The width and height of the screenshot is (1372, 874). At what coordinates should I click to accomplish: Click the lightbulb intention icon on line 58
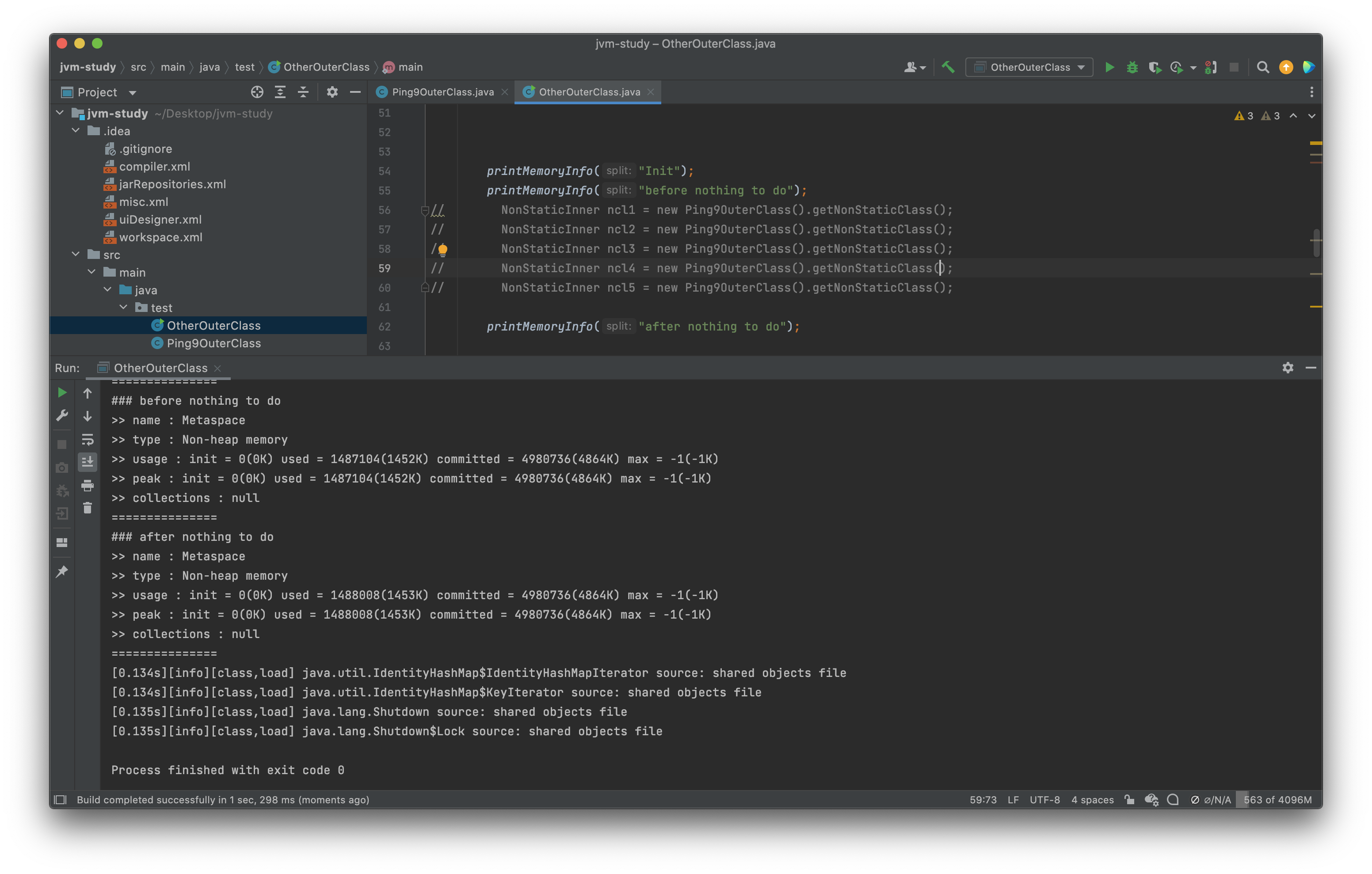(443, 250)
